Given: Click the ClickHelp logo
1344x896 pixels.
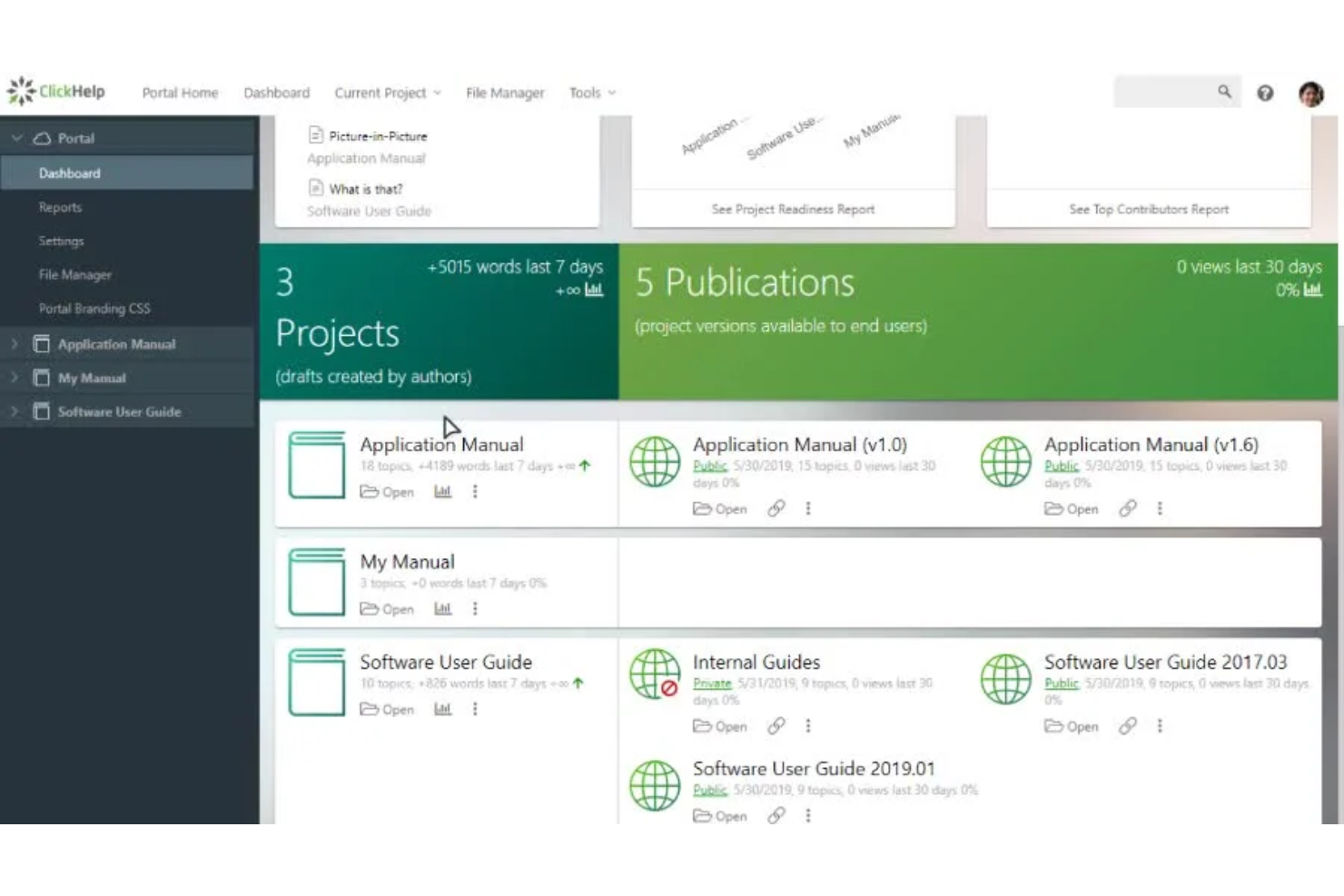Looking at the screenshot, I should (54, 90).
